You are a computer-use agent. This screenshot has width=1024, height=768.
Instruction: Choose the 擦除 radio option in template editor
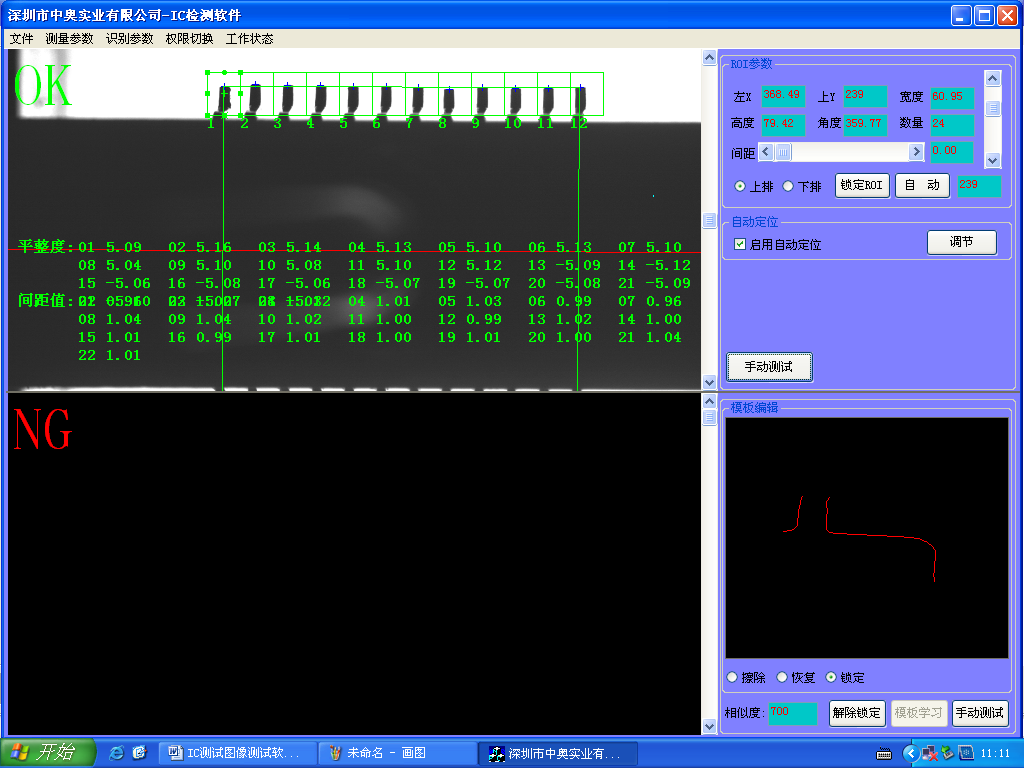pos(733,677)
